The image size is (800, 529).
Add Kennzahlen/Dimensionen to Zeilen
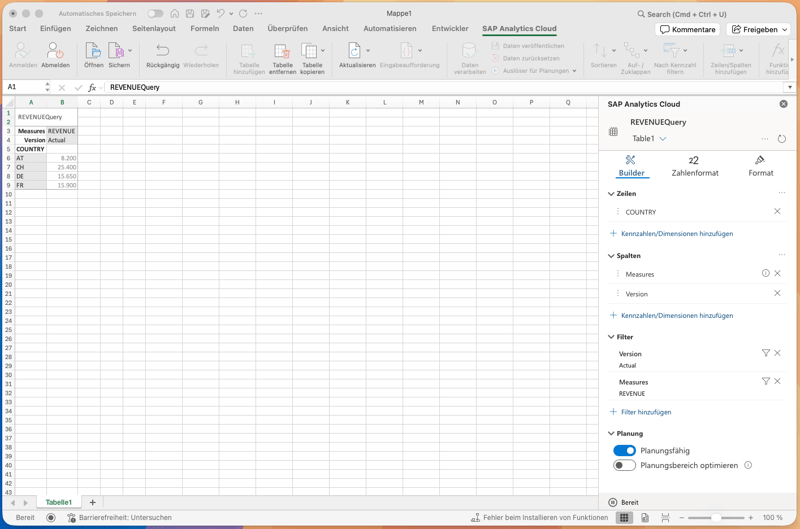671,234
